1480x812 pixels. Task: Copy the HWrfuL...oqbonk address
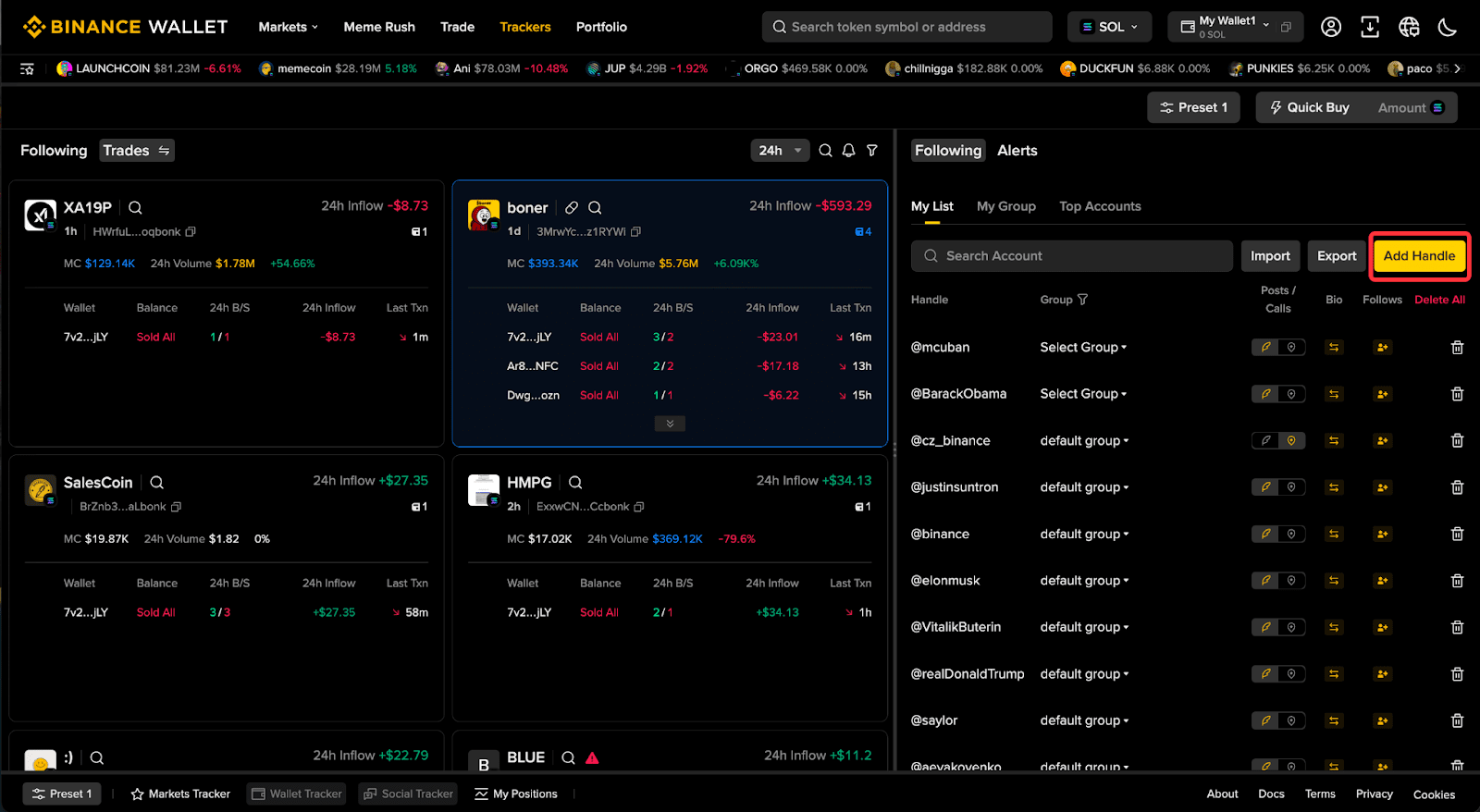[x=191, y=231]
